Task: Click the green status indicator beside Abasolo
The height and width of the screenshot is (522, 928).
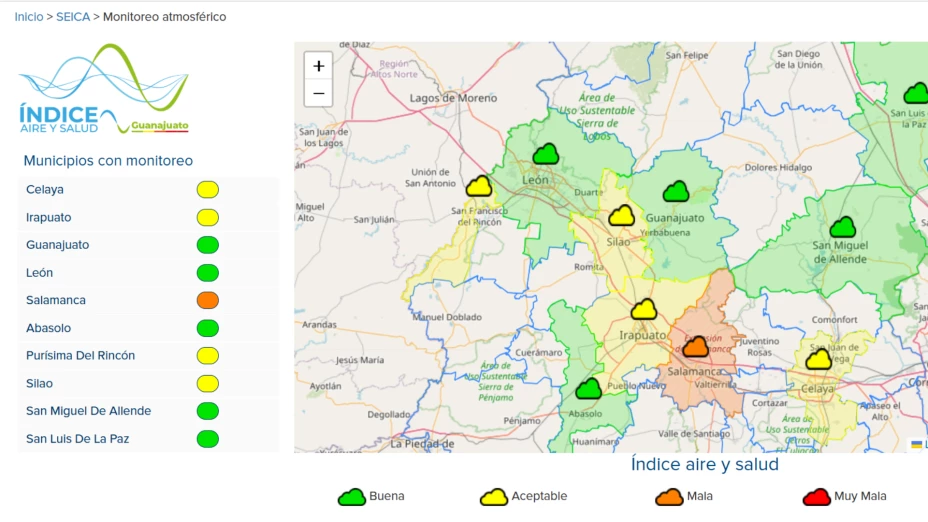Action: (208, 328)
